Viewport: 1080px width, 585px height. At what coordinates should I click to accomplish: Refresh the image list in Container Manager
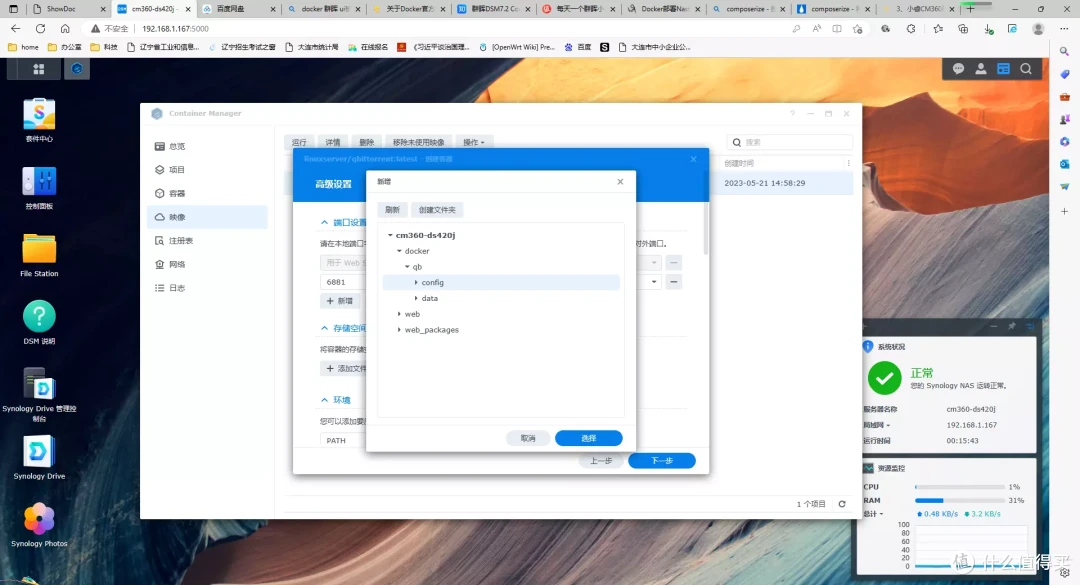click(842, 504)
